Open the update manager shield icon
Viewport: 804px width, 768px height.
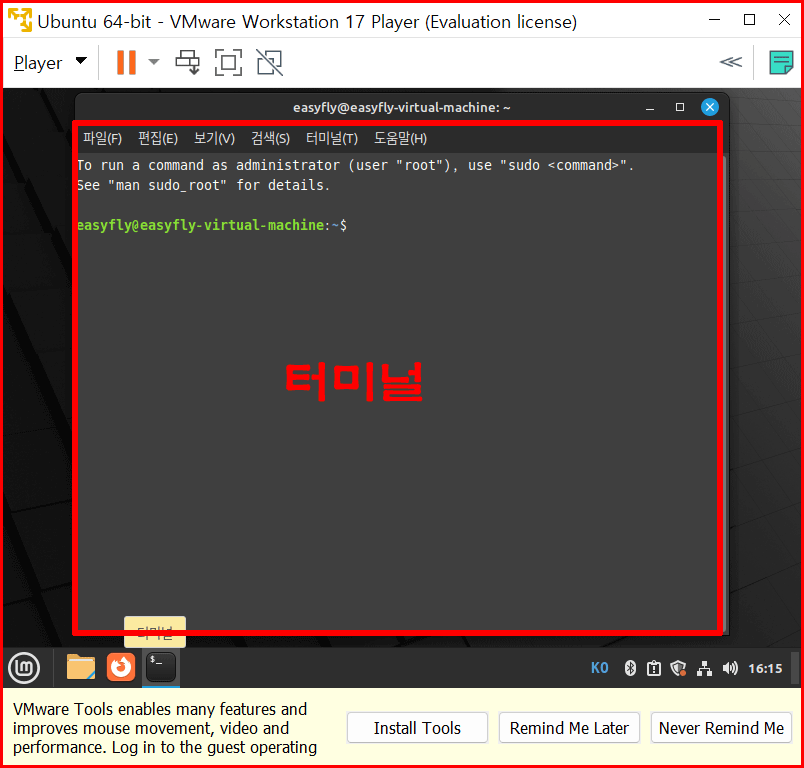tap(678, 668)
